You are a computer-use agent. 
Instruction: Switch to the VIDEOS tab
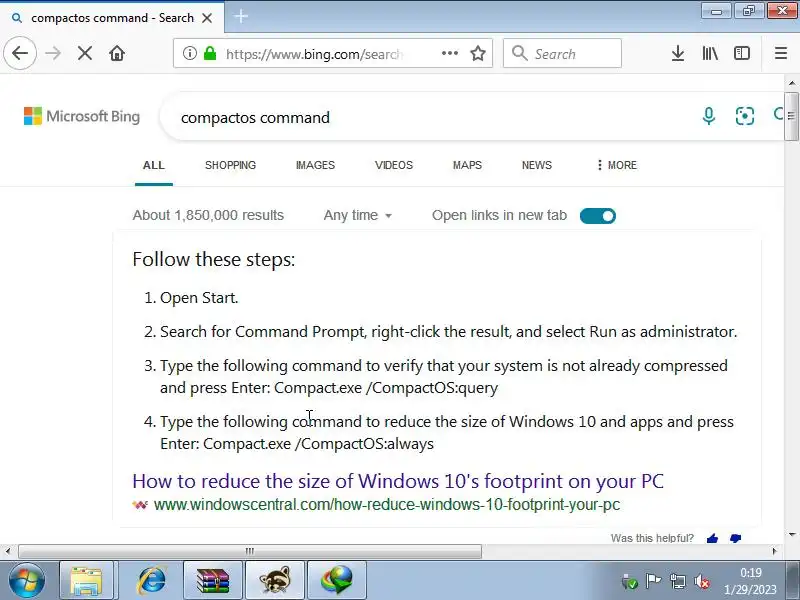coord(393,165)
